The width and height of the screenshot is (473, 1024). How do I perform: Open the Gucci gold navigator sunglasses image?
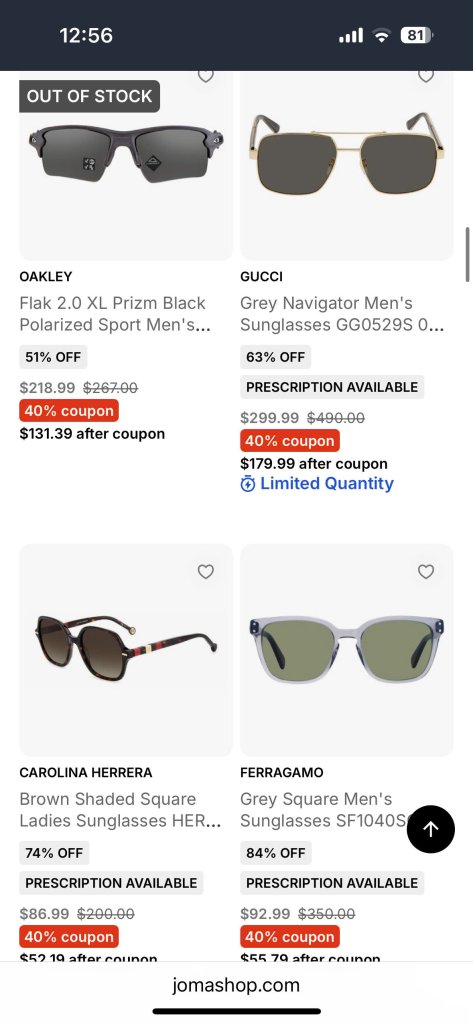pos(346,154)
